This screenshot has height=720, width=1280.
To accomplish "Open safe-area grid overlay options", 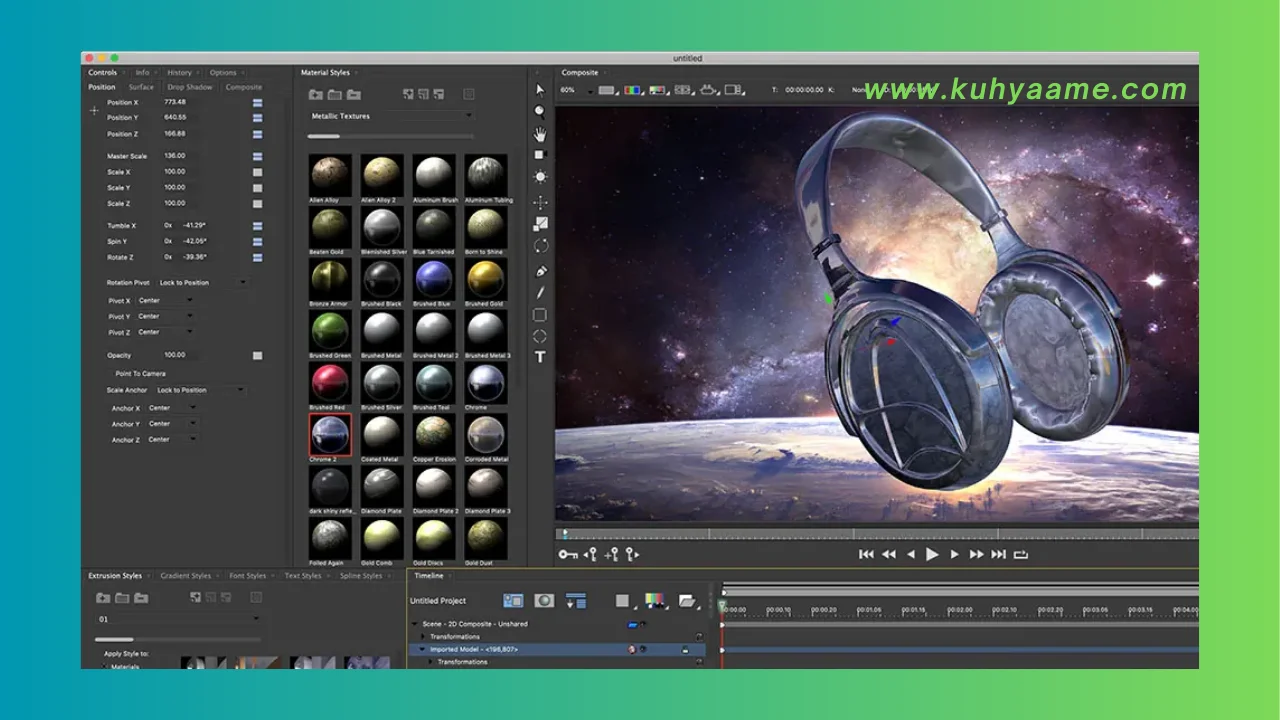I will (685, 90).
